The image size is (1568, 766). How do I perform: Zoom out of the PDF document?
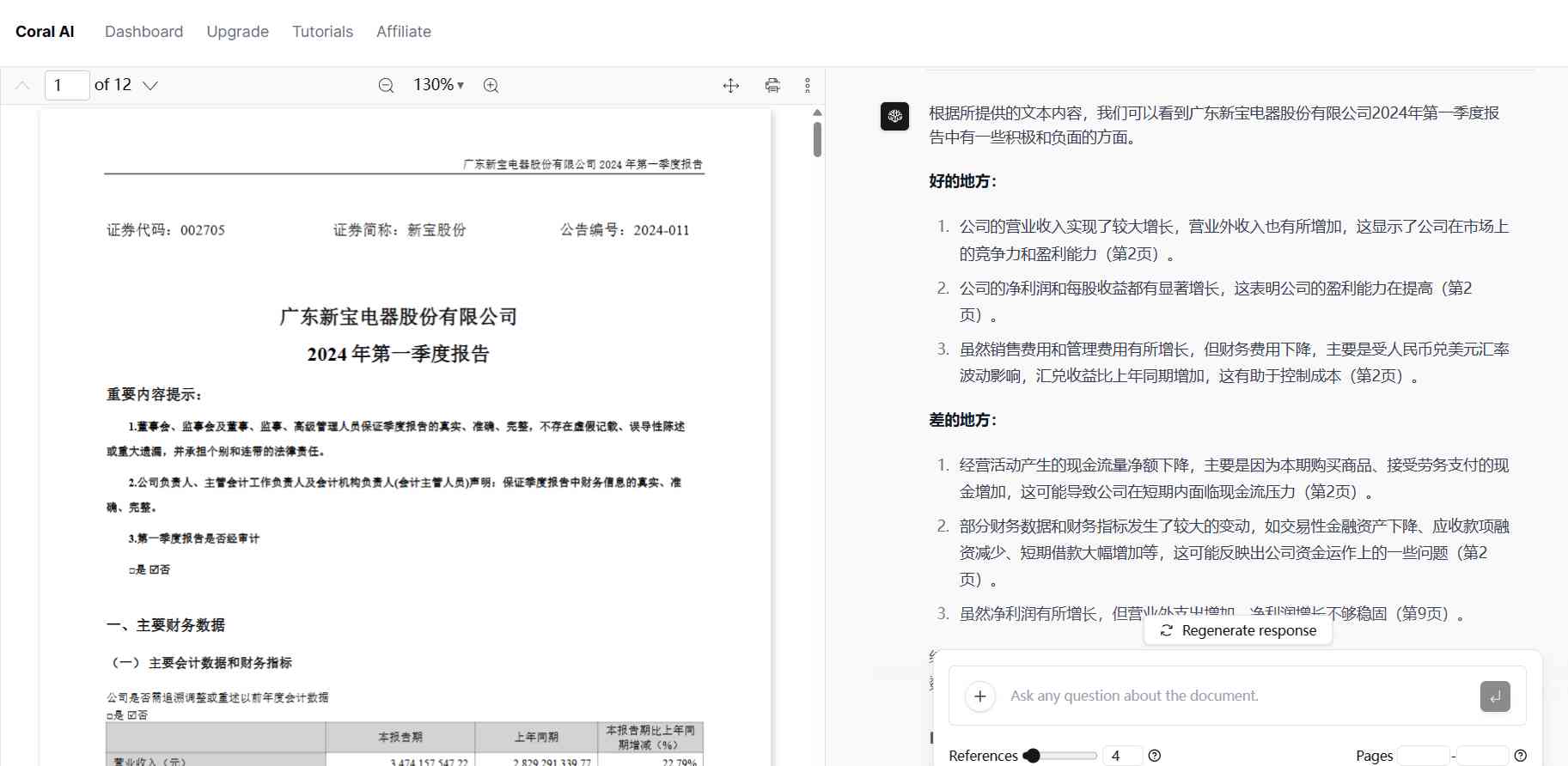[x=387, y=85]
